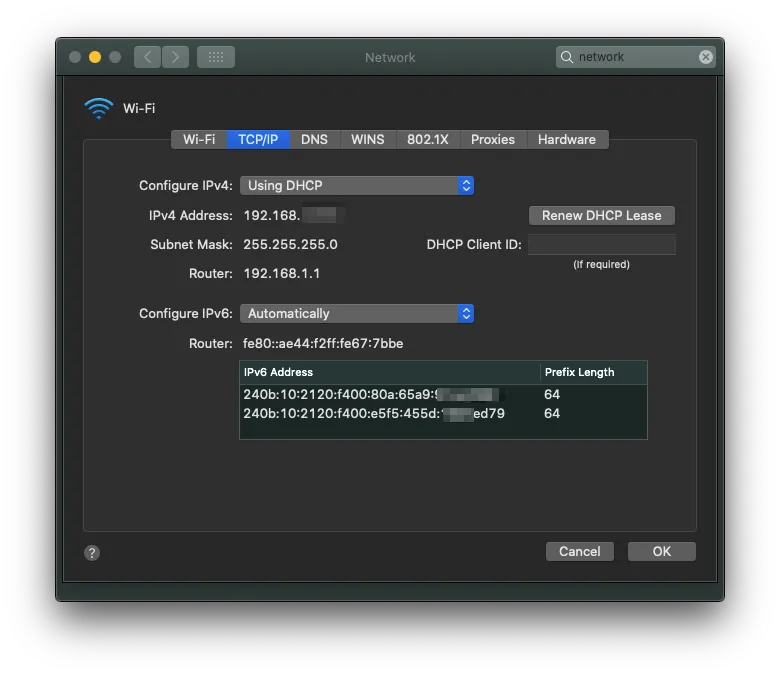
Task: Expand the Configure IPv4 dropdown
Action: pyautogui.click(x=356, y=185)
